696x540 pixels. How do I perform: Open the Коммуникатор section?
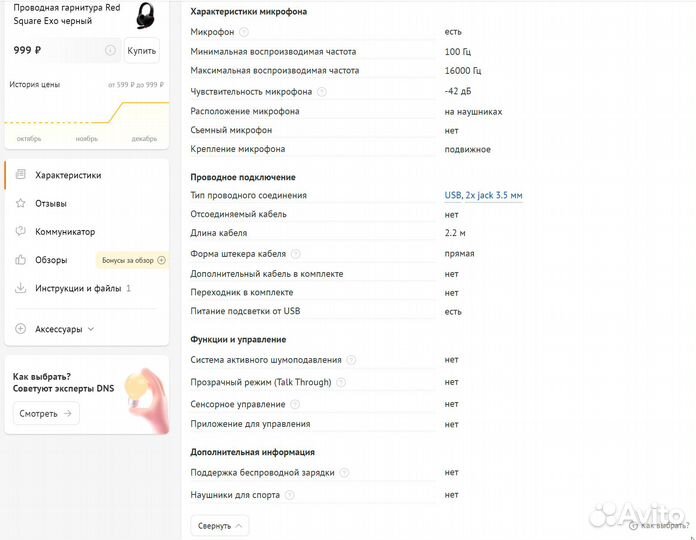click(x=65, y=232)
